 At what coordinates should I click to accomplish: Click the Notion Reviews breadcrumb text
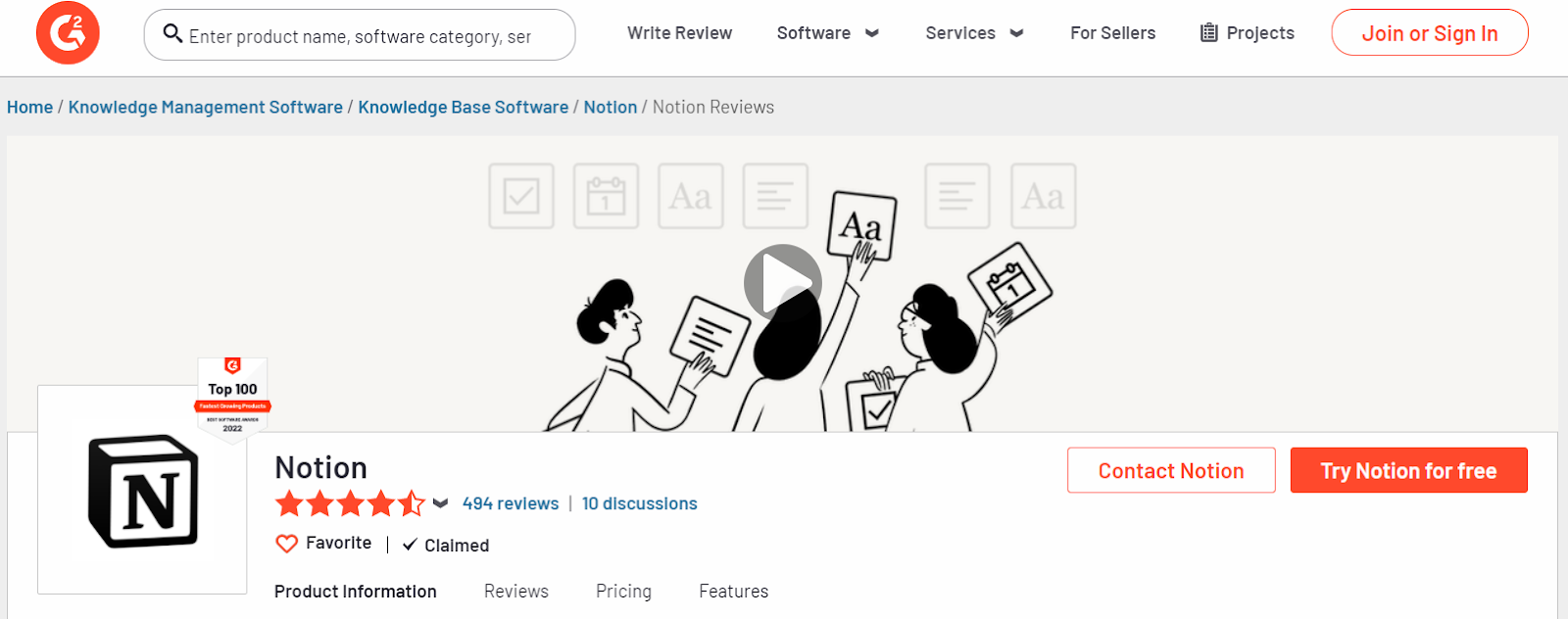(713, 108)
